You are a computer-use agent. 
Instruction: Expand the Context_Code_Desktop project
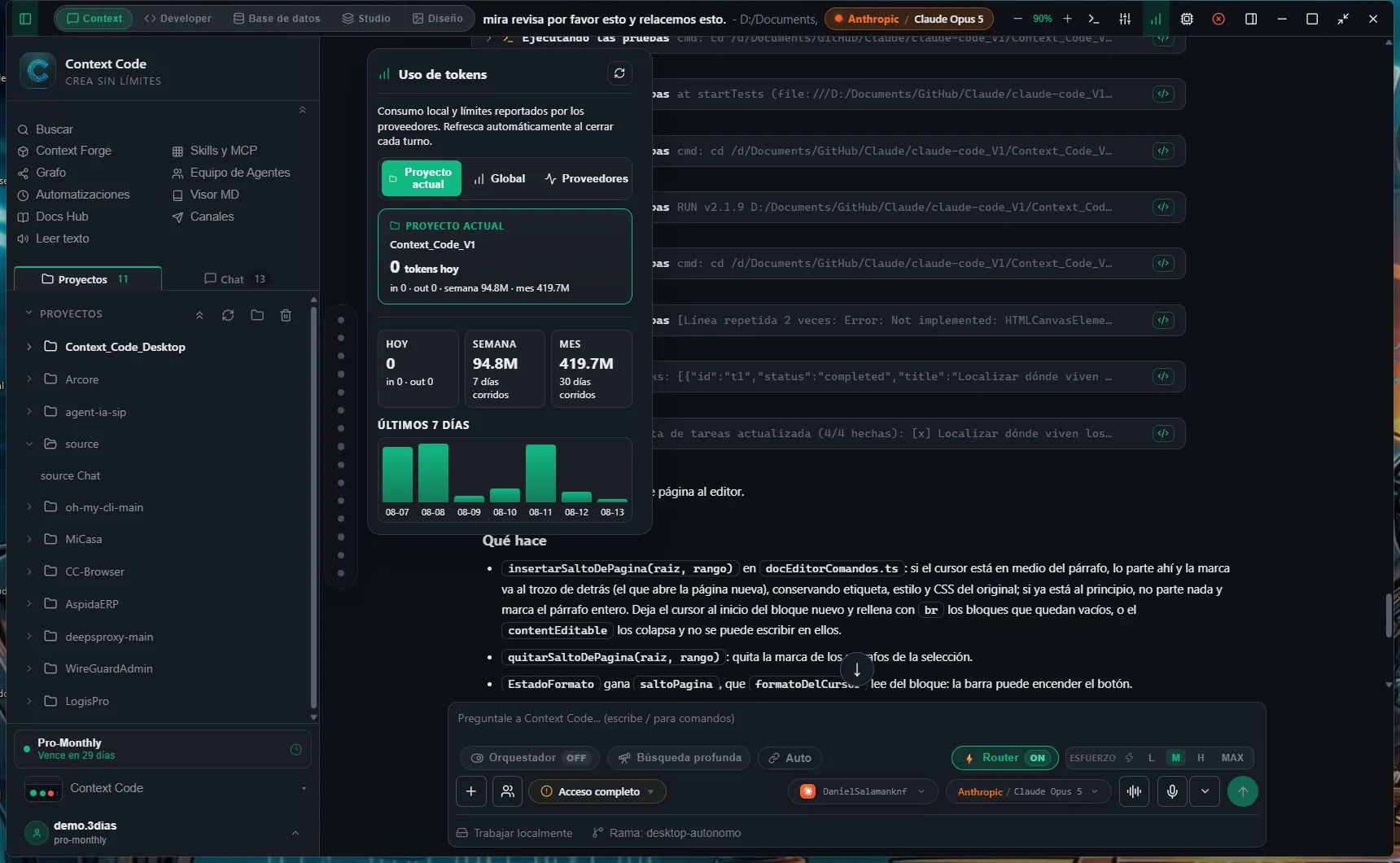click(29, 347)
